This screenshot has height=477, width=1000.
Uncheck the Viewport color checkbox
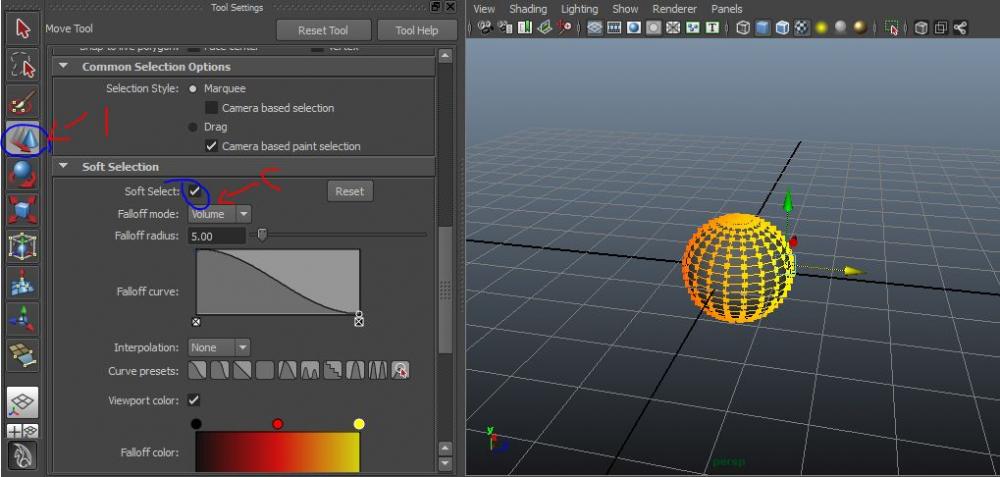[x=194, y=401]
